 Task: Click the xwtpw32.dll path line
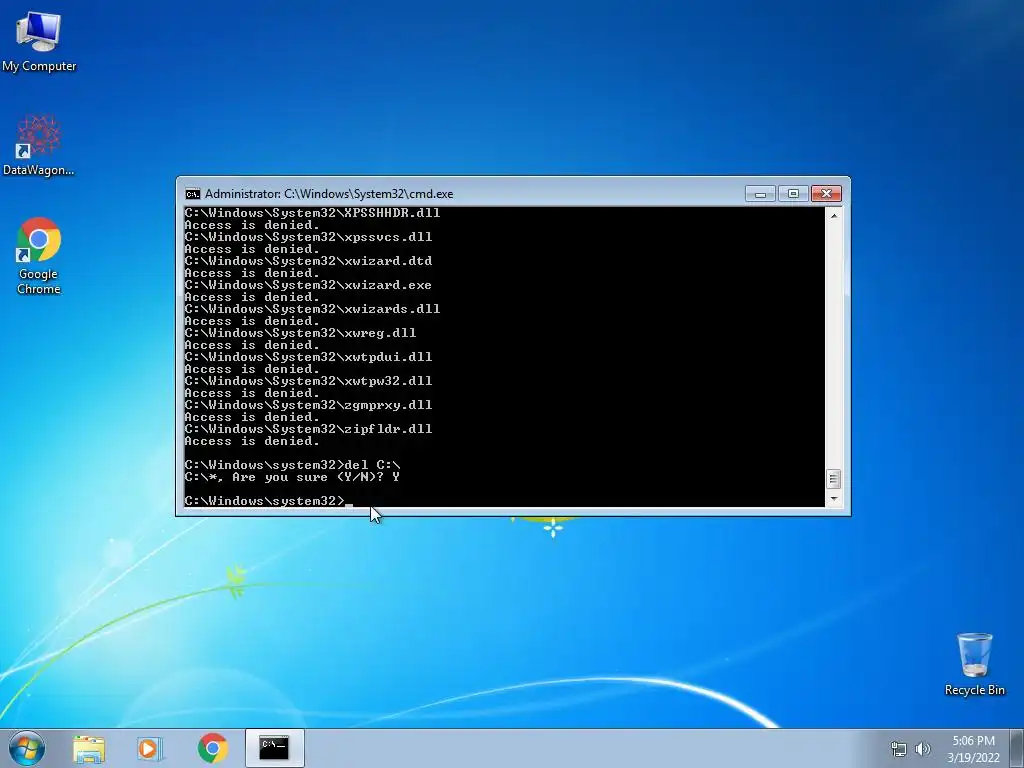(308, 381)
